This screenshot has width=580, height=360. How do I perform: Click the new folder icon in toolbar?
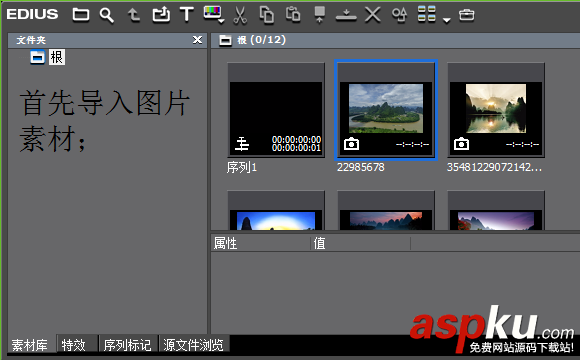pos(81,15)
